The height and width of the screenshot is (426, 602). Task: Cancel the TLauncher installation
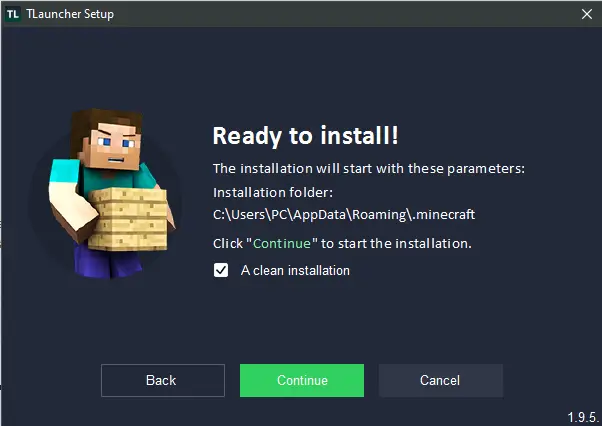tap(441, 380)
